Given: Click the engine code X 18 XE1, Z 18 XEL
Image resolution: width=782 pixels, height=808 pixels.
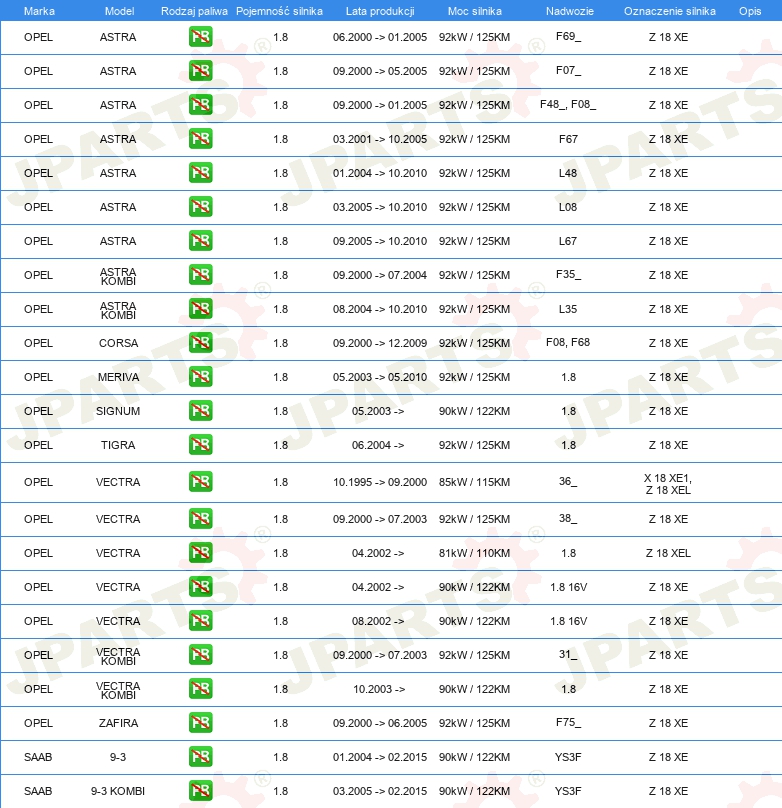Looking at the screenshot, I should pyautogui.click(x=668, y=484).
